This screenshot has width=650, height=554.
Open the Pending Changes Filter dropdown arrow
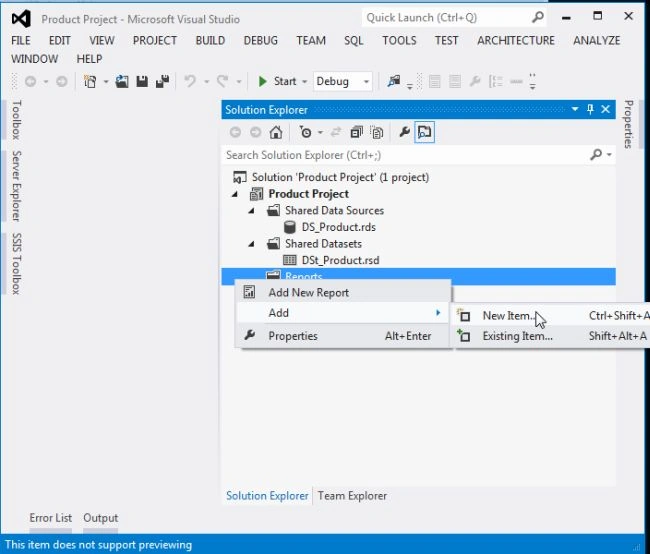click(x=320, y=133)
